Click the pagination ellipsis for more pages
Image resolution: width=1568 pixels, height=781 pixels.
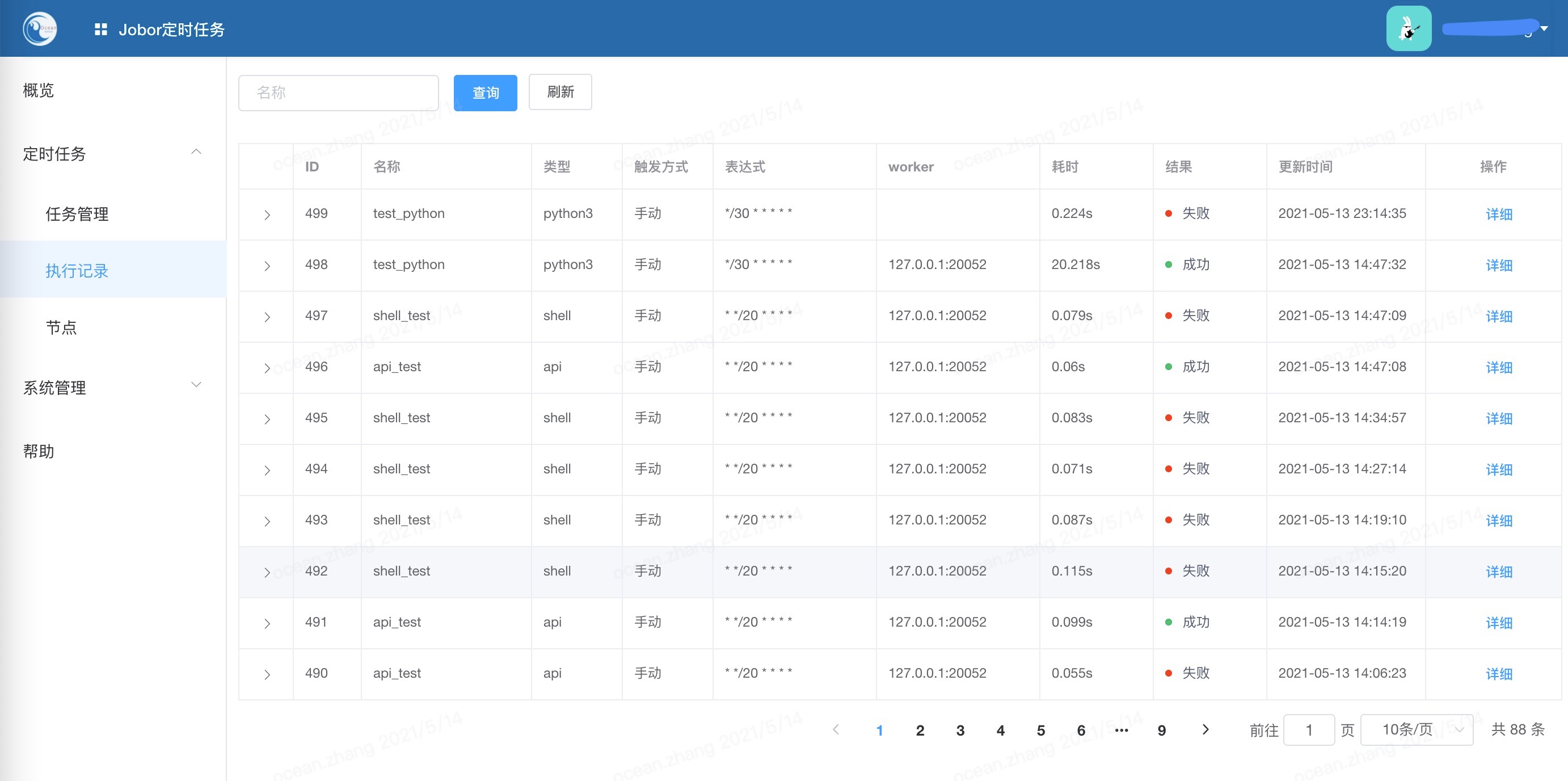pyautogui.click(x=1121, y=730)
